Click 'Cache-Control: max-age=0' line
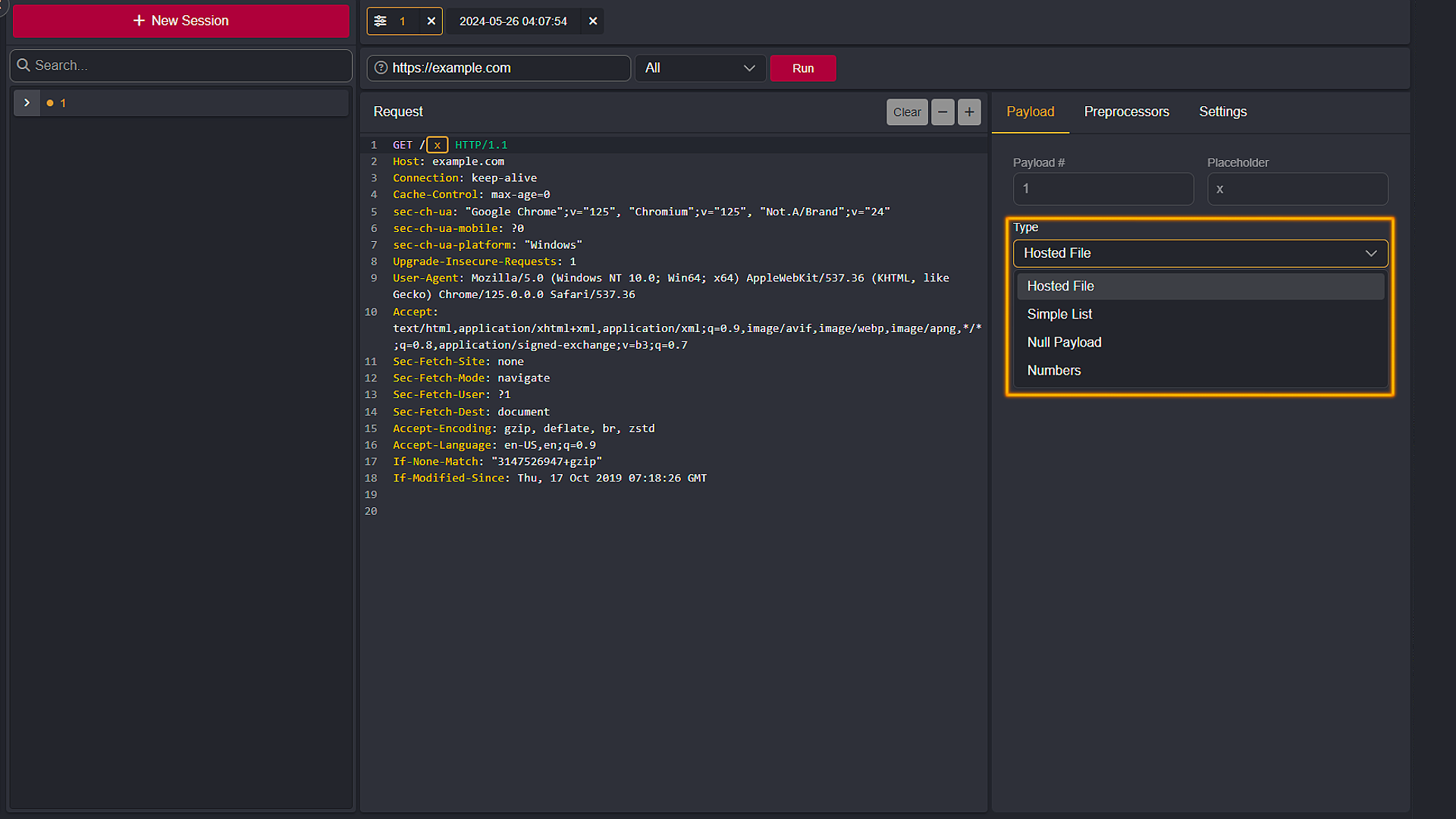 pos(472,195)
